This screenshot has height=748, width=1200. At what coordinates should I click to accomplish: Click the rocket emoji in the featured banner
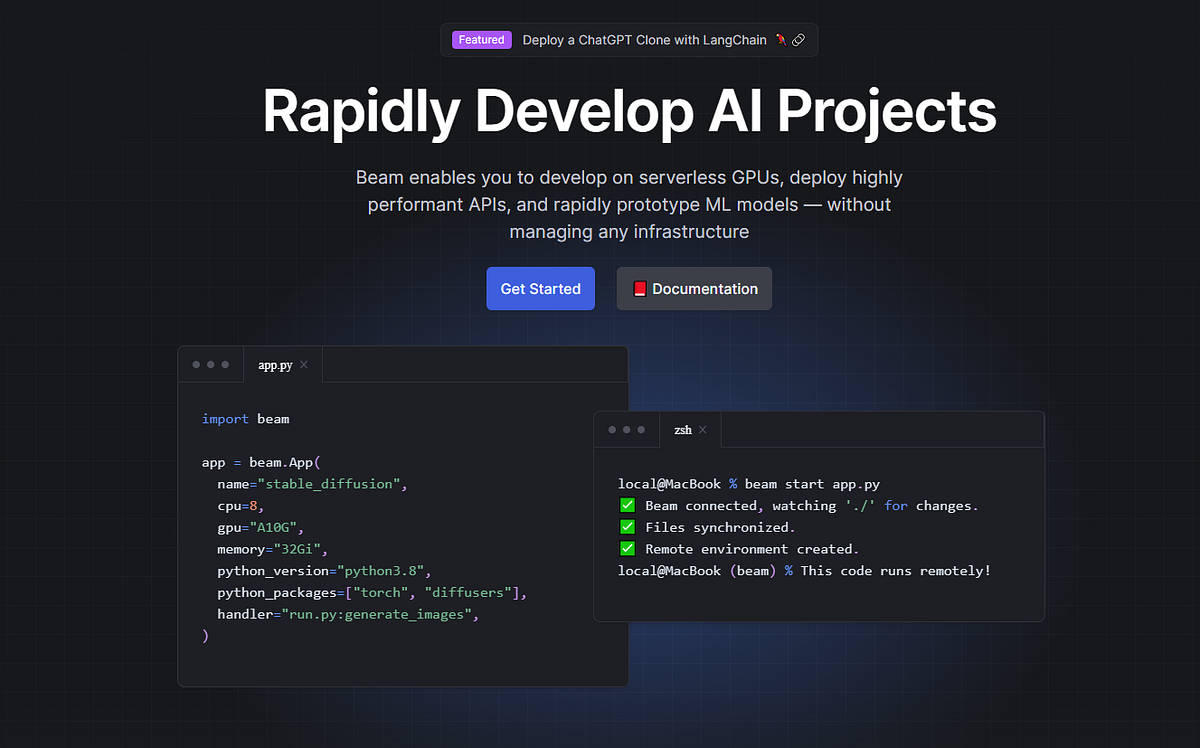pyautogui.click(x=779, y=40)
